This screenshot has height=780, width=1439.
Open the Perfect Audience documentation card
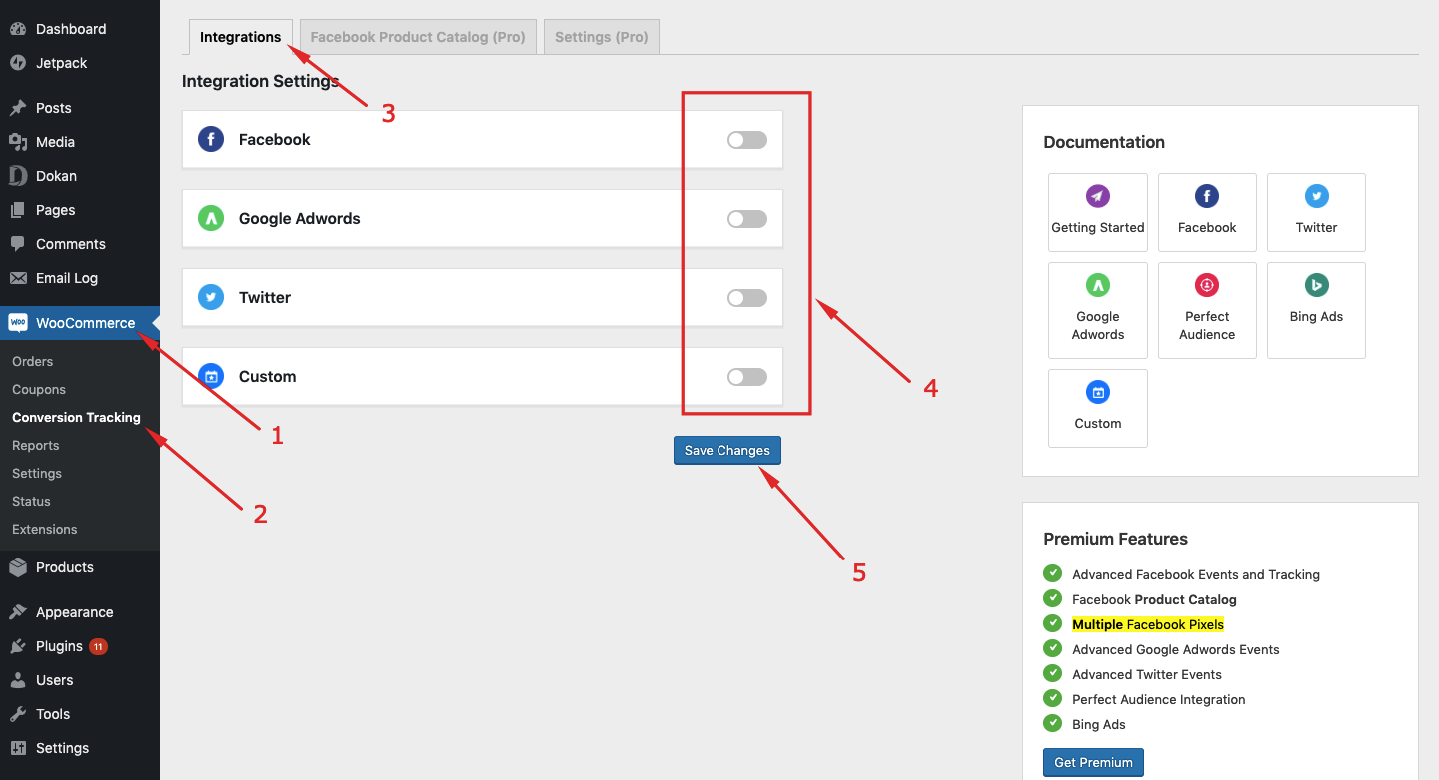1206,310
